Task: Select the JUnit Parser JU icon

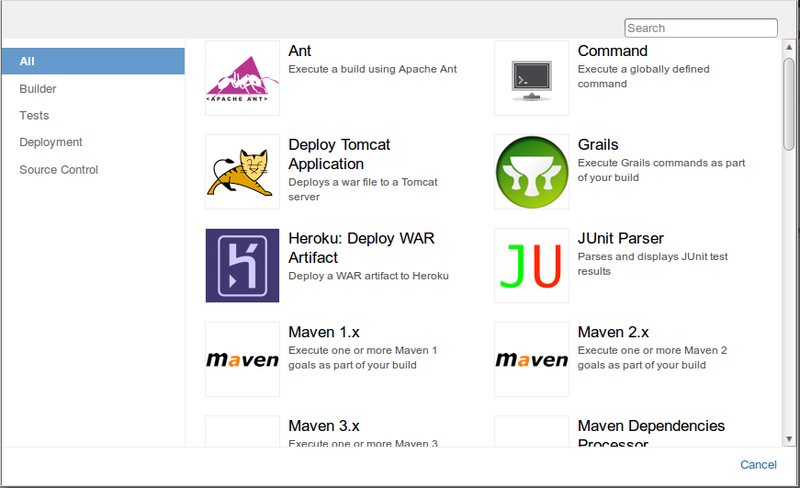Action: 532,265
